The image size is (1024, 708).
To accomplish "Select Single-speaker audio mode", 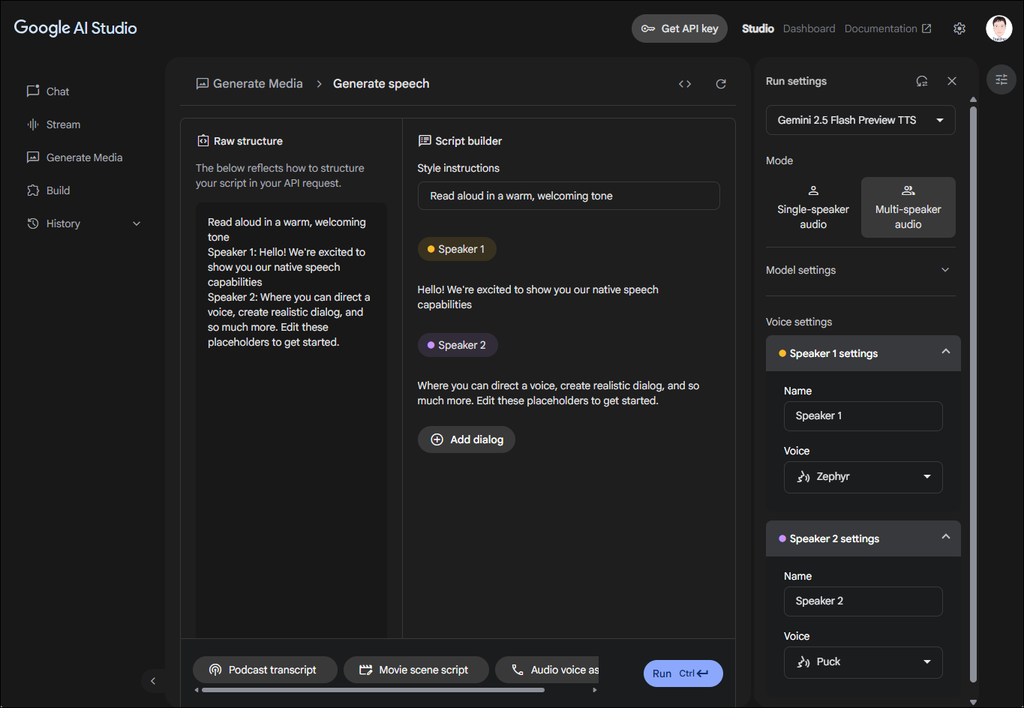I will pos(813,207).
